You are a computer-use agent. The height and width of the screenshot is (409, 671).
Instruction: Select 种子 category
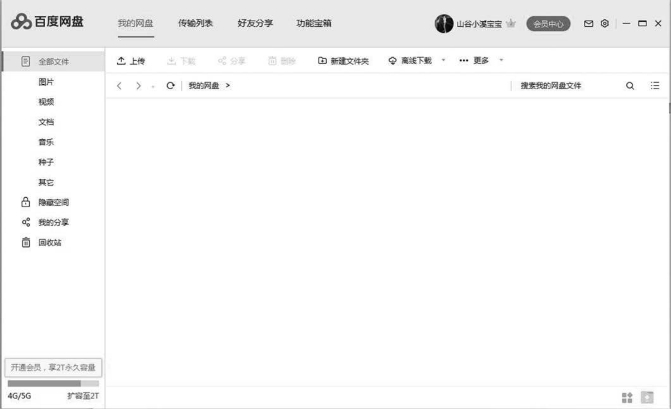click(46, 162)
